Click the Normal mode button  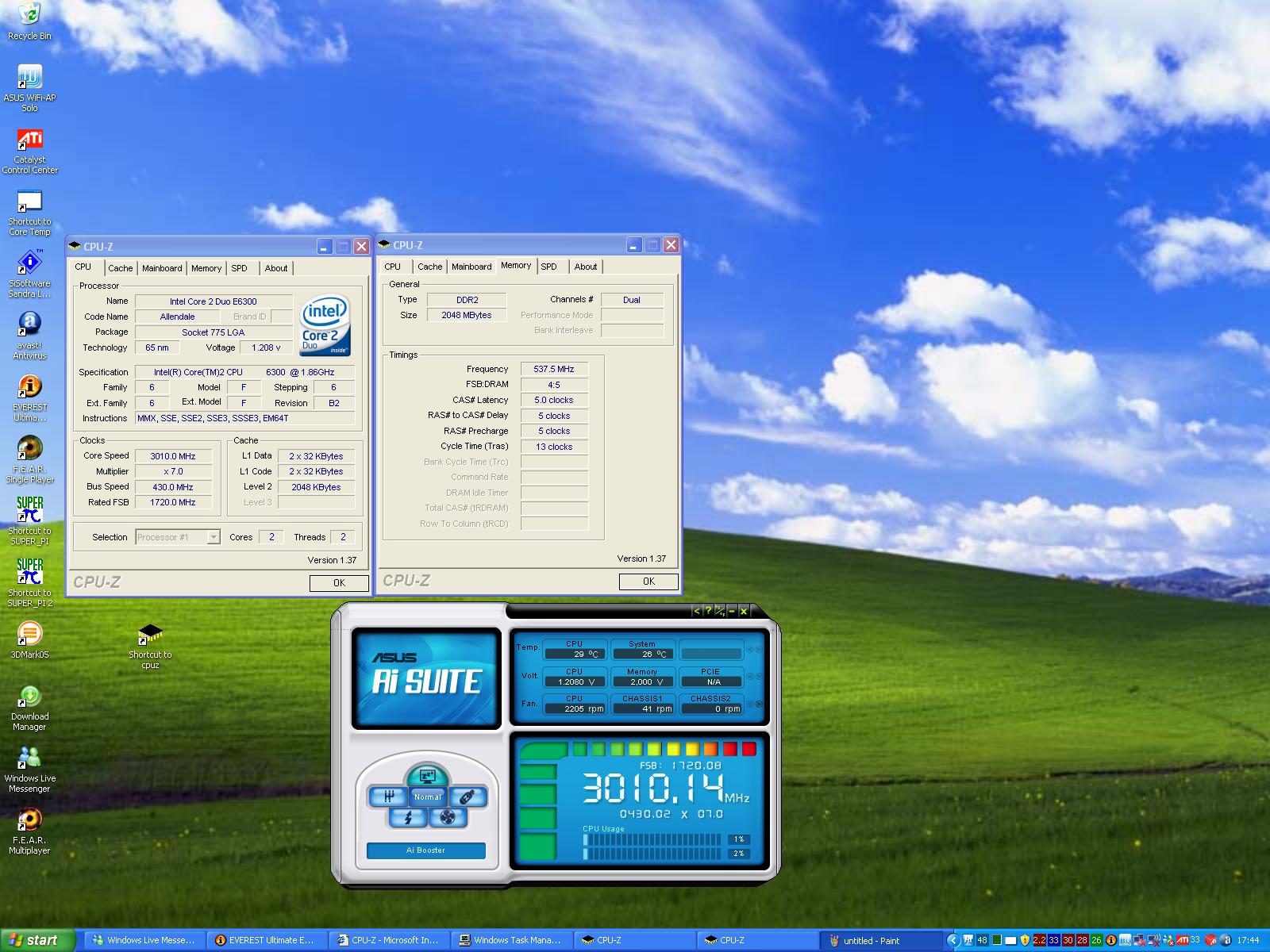point(428,797)
